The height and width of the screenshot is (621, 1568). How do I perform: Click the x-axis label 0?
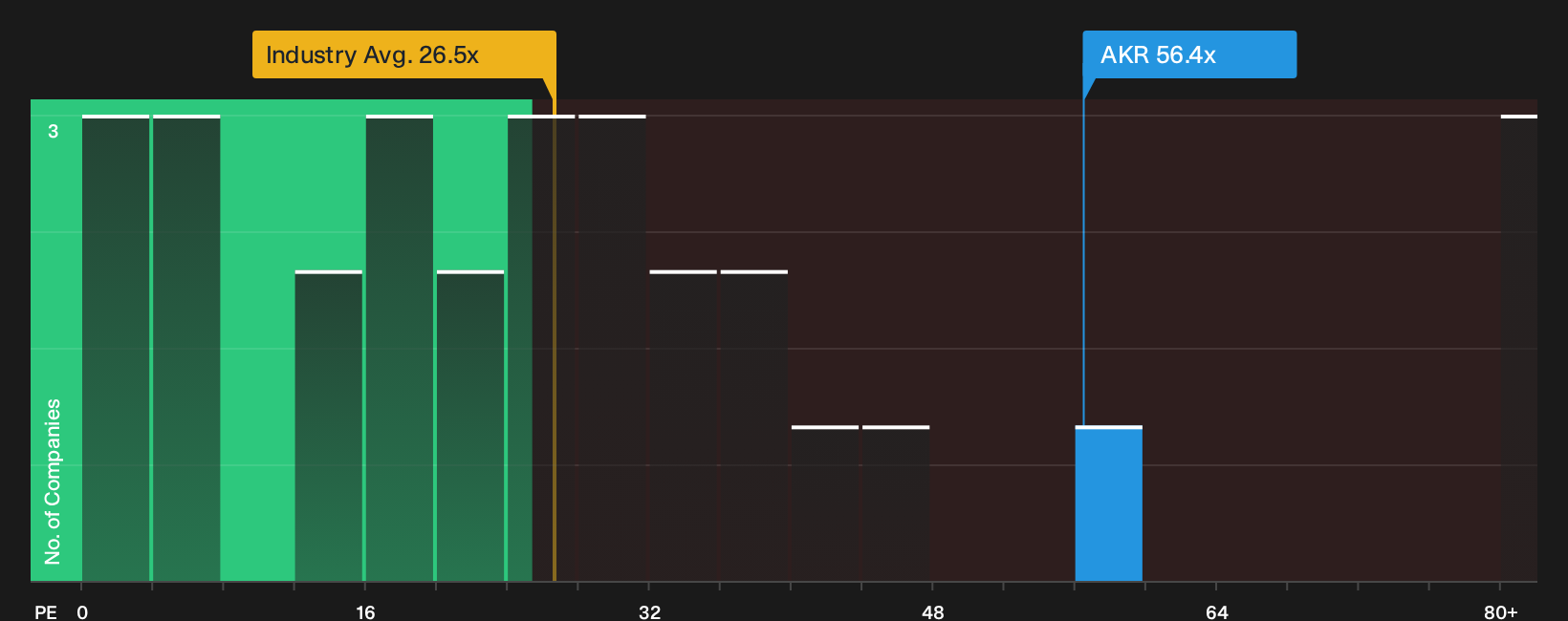pyautogui.click(x=82, y=611)
